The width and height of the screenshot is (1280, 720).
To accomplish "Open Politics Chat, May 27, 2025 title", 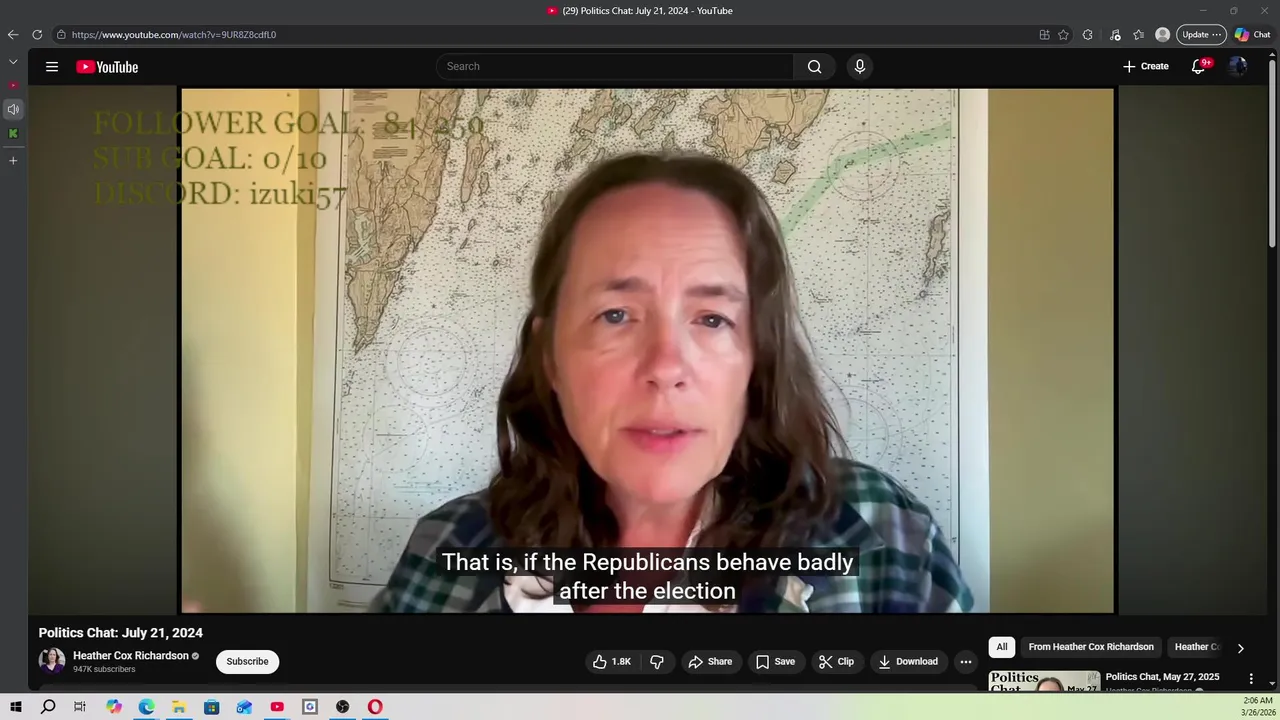I will click(1162, 677).
